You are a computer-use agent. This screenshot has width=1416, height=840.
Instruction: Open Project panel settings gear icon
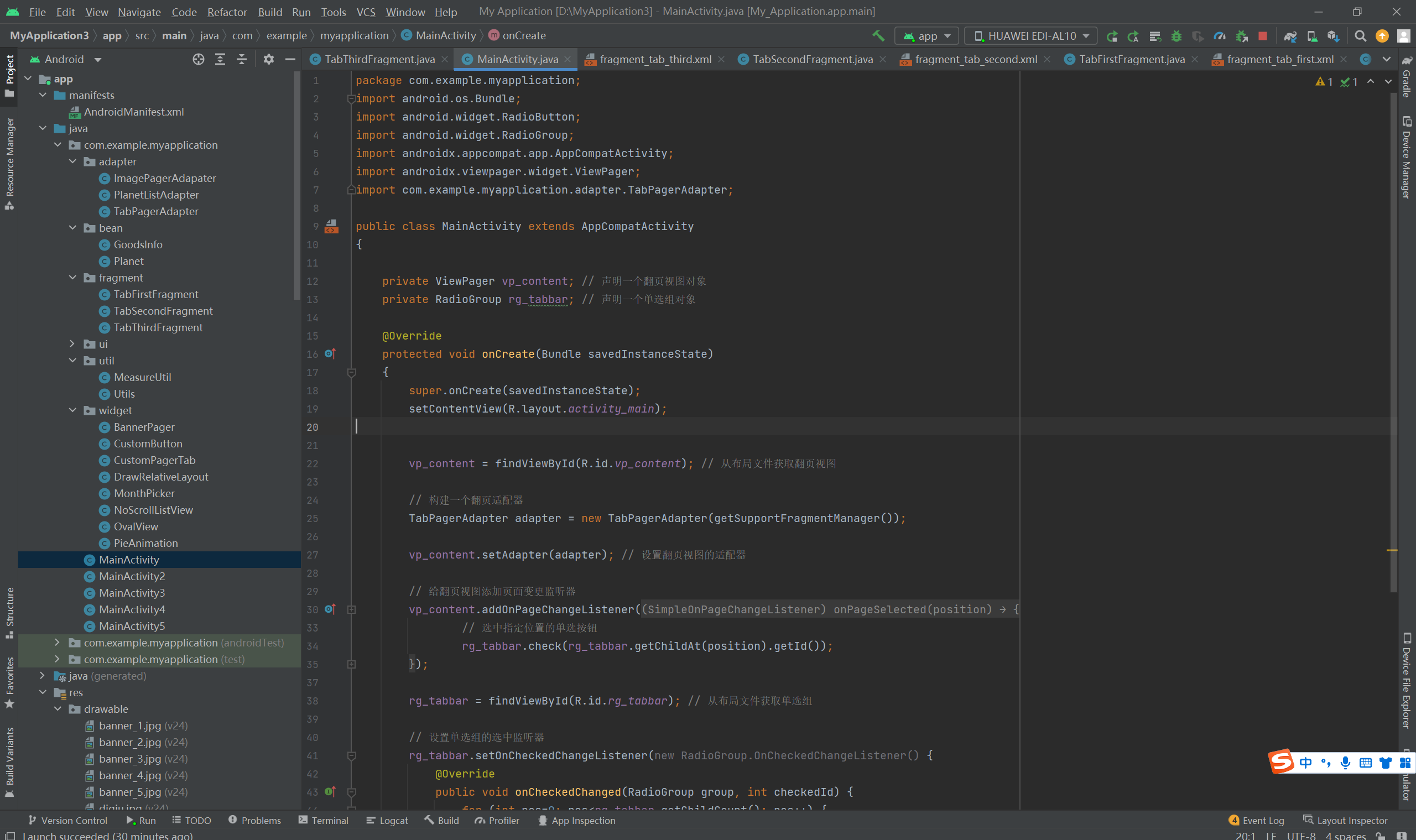(x=268, y=59)
